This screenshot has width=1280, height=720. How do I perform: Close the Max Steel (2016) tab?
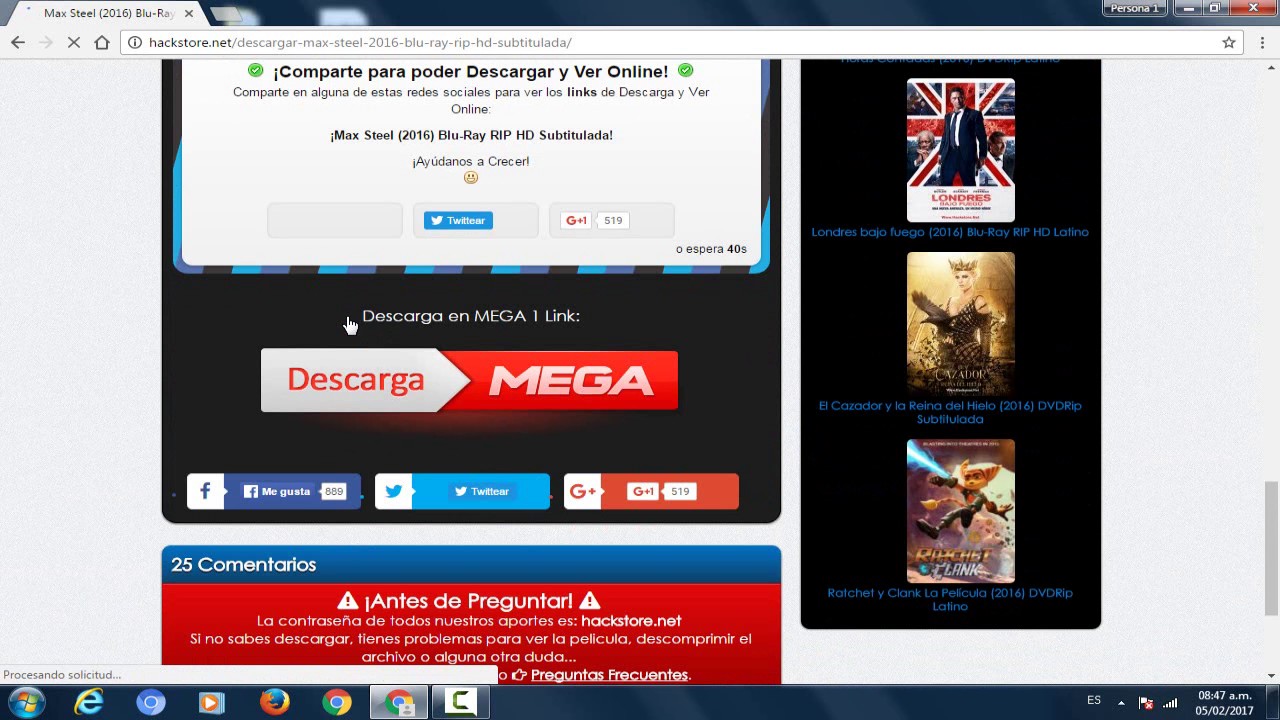point(189,13)
